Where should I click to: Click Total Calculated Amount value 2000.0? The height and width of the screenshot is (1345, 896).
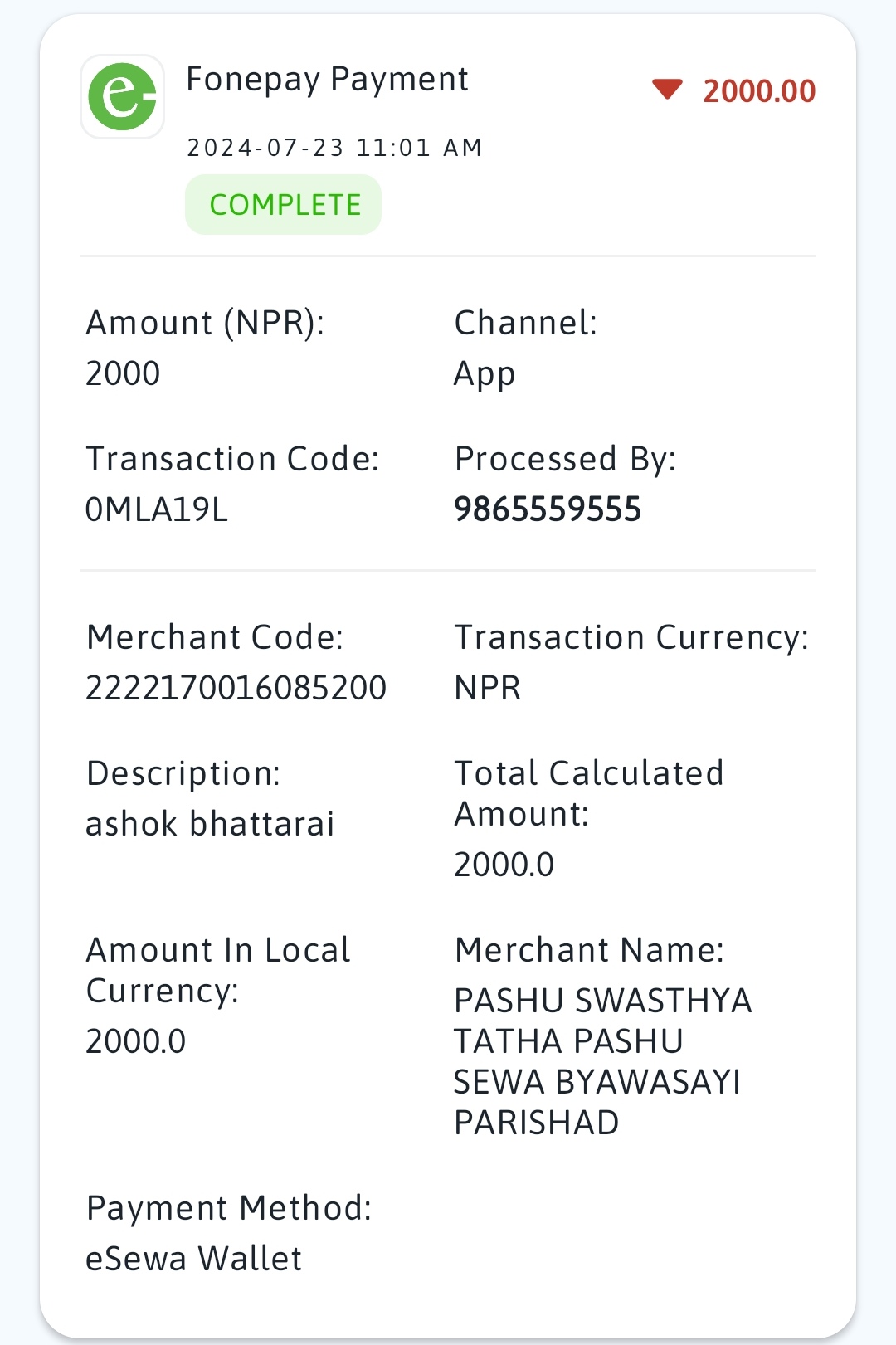(x=504, y=865)
